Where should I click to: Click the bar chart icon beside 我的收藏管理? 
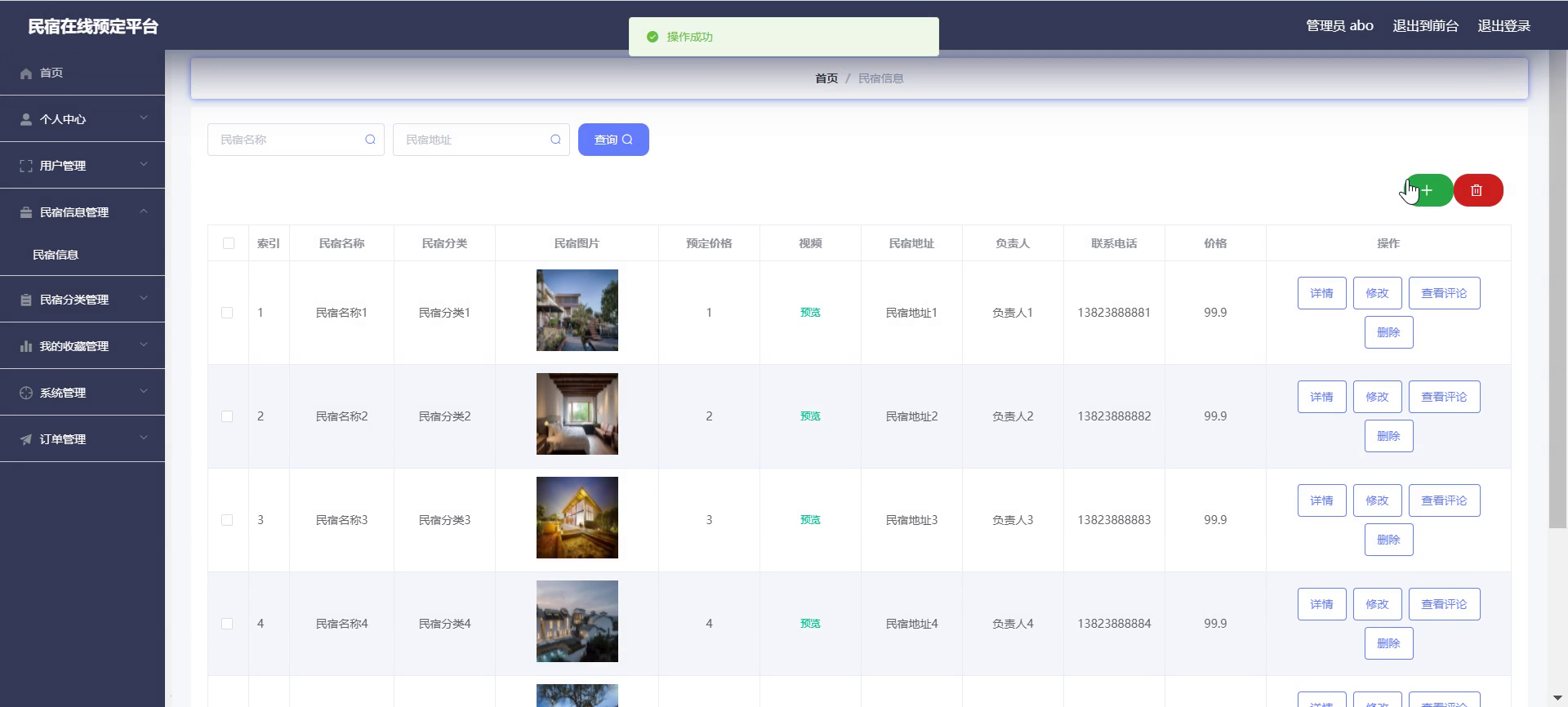point(26,346)
